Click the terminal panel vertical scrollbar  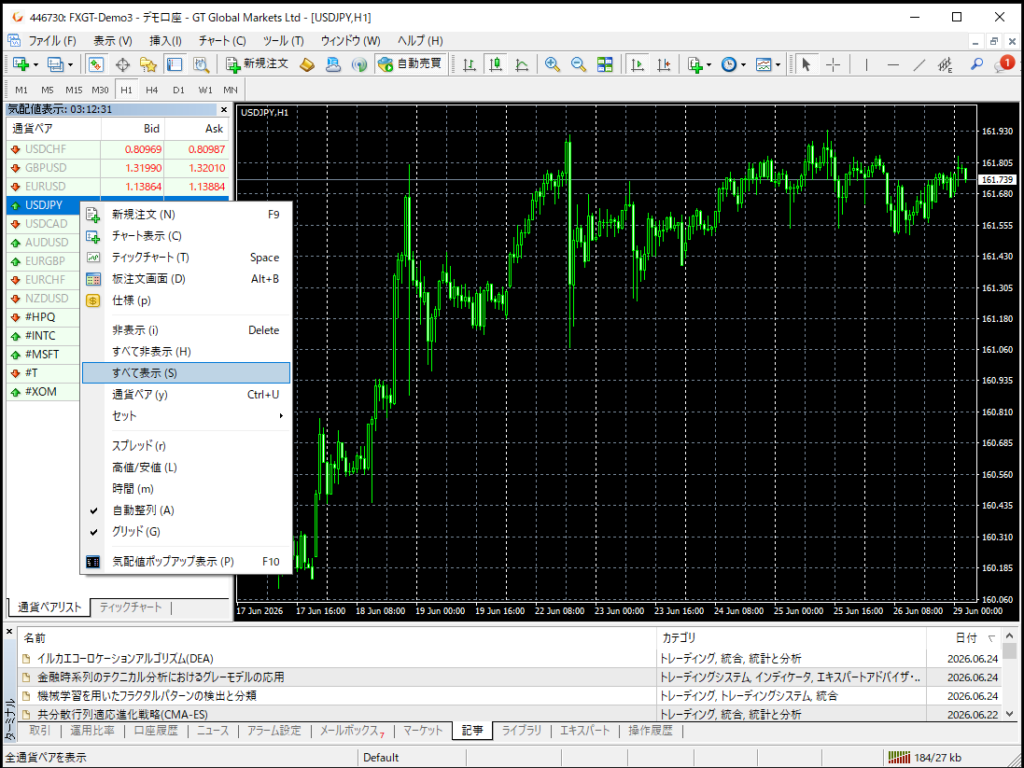[1010, 674]
